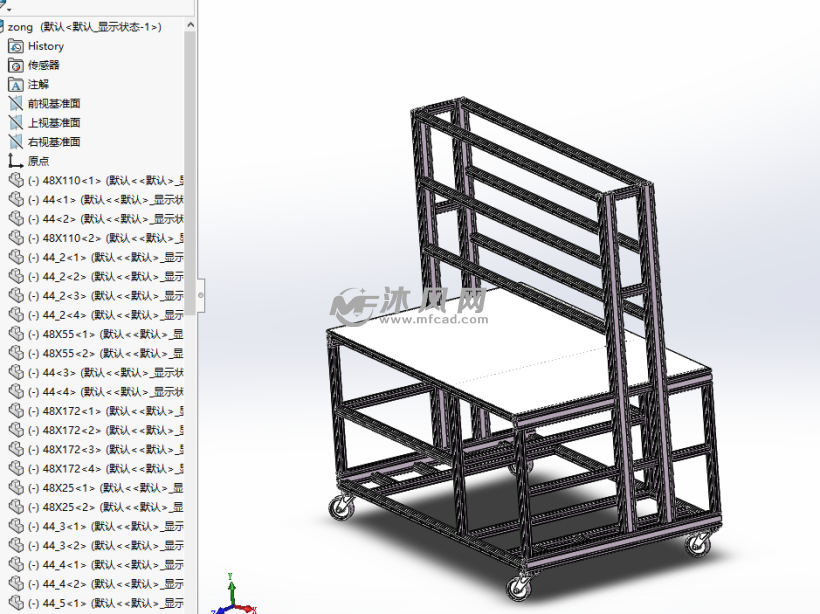
Task: Click the part icon beside 48X110<1>
Action: 15,181
